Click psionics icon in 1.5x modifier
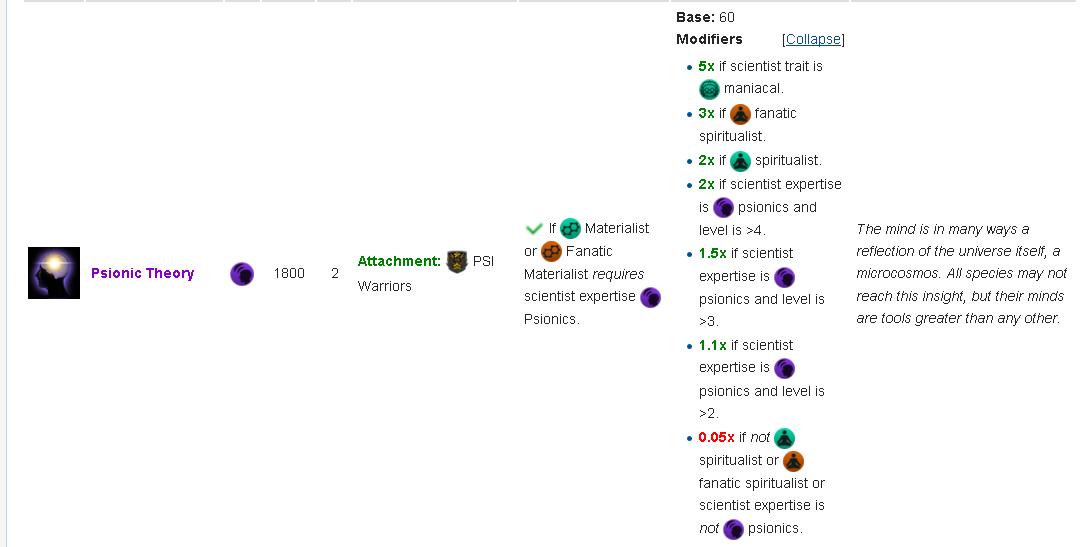This screenshot has height=547, width=1083. coord(785,277)
